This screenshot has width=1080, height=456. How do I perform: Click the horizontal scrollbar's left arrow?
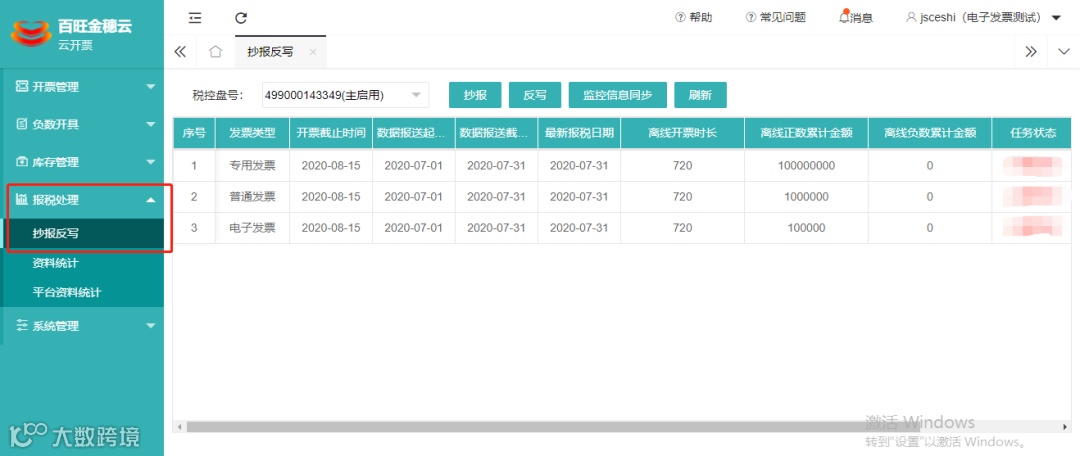point(180,427)
